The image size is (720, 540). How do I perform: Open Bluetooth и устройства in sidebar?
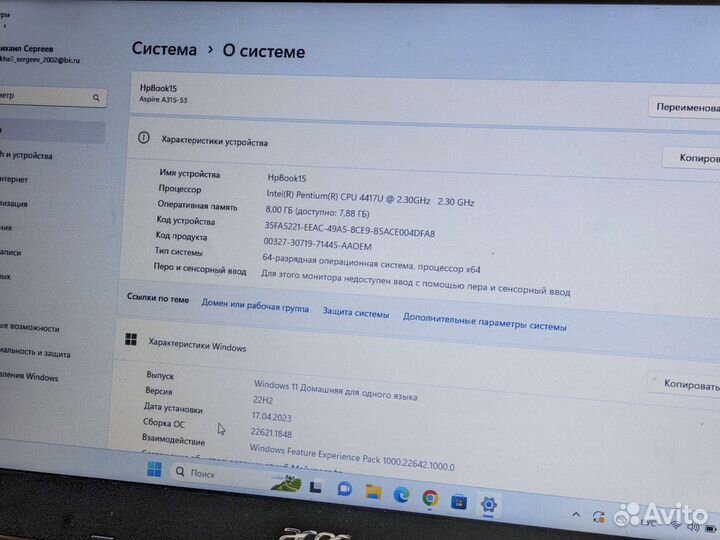pos(26,155)
